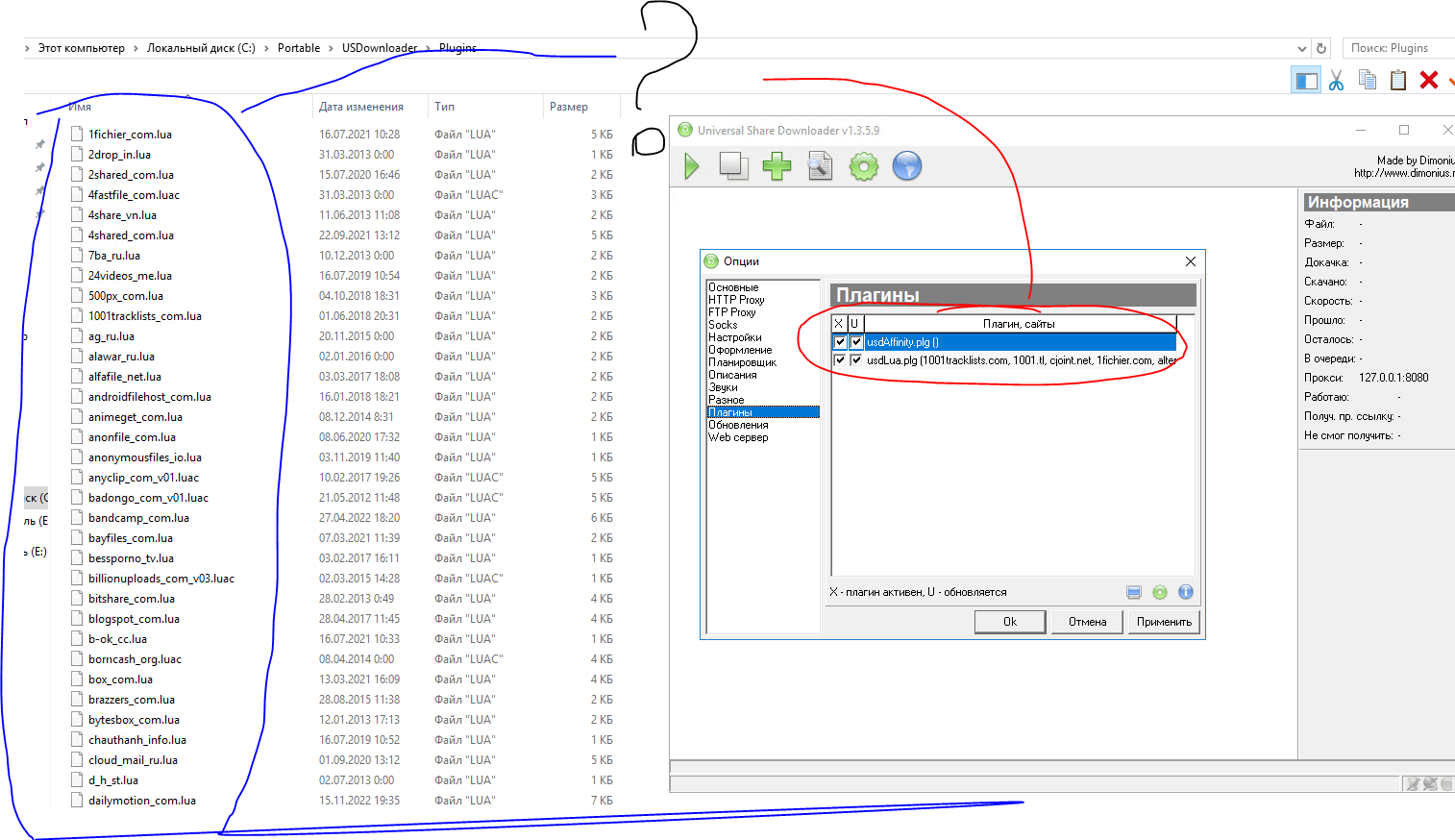Expand chevron after Этот компьютер breadcrumb
Screen dimensions: 1455x840
click(x=136, y=48)
